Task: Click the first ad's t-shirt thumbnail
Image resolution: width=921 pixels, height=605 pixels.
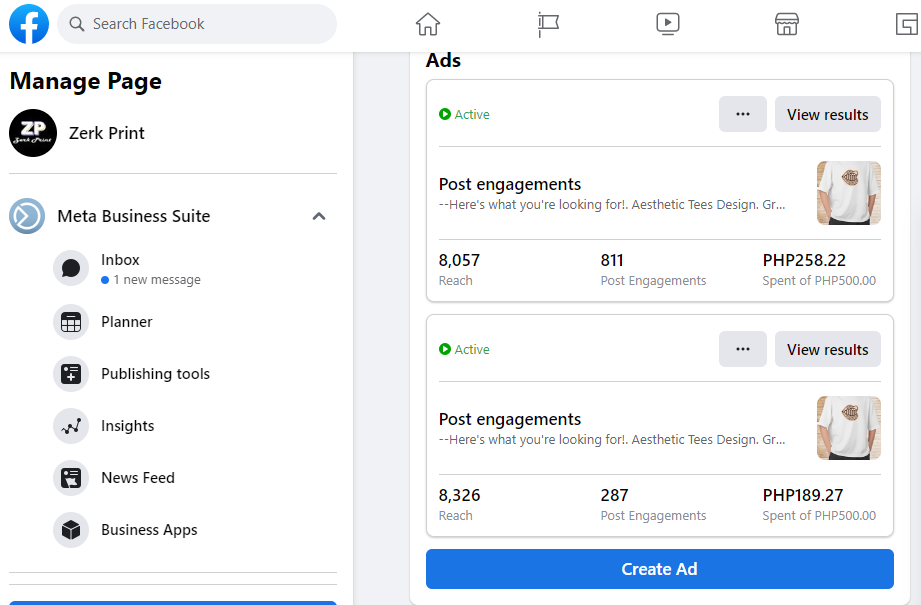Action: click(849, 193)
